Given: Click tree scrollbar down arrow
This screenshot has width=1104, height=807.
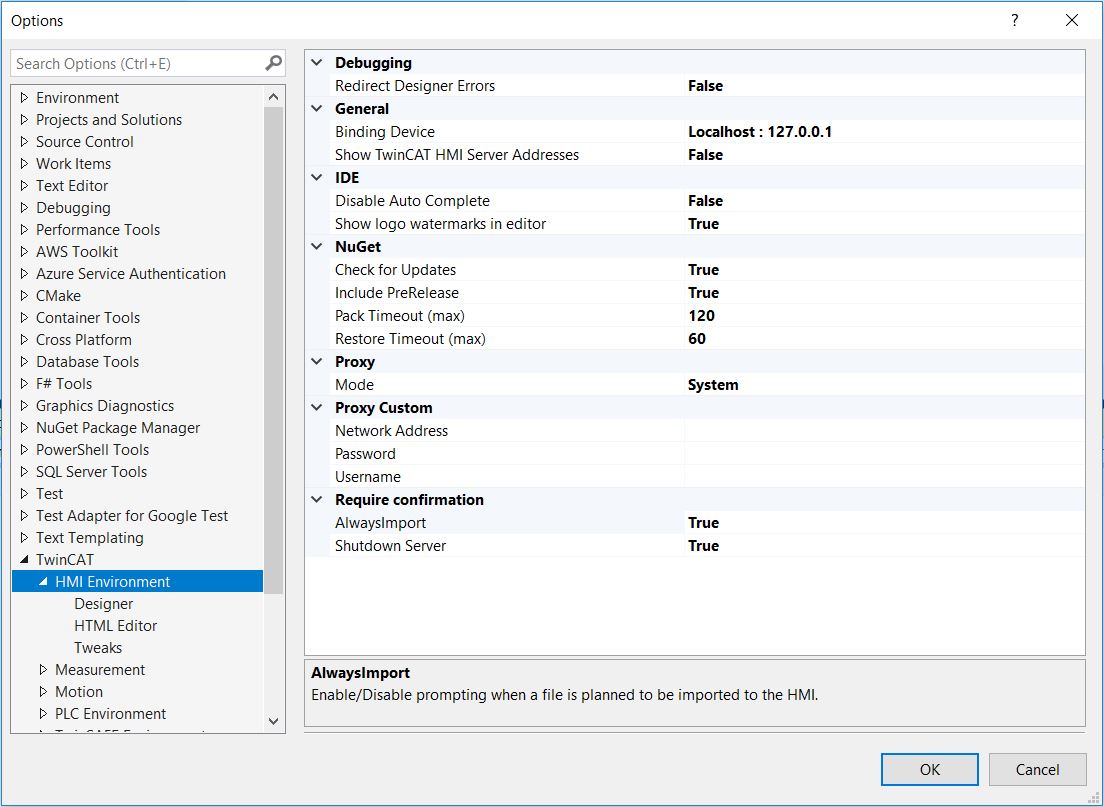Looking at the screenshot, I should 274,721.
